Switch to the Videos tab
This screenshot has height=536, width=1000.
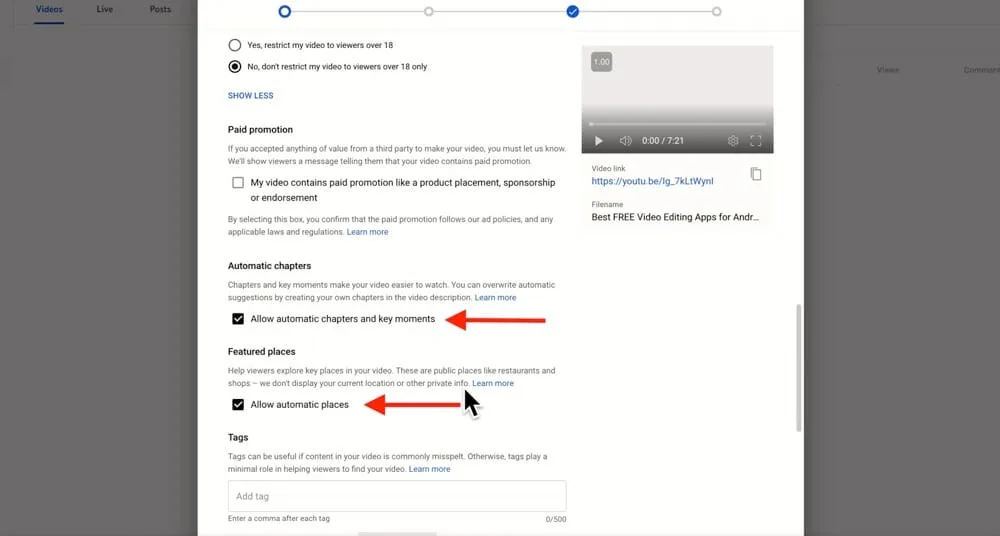pos(48,10)
